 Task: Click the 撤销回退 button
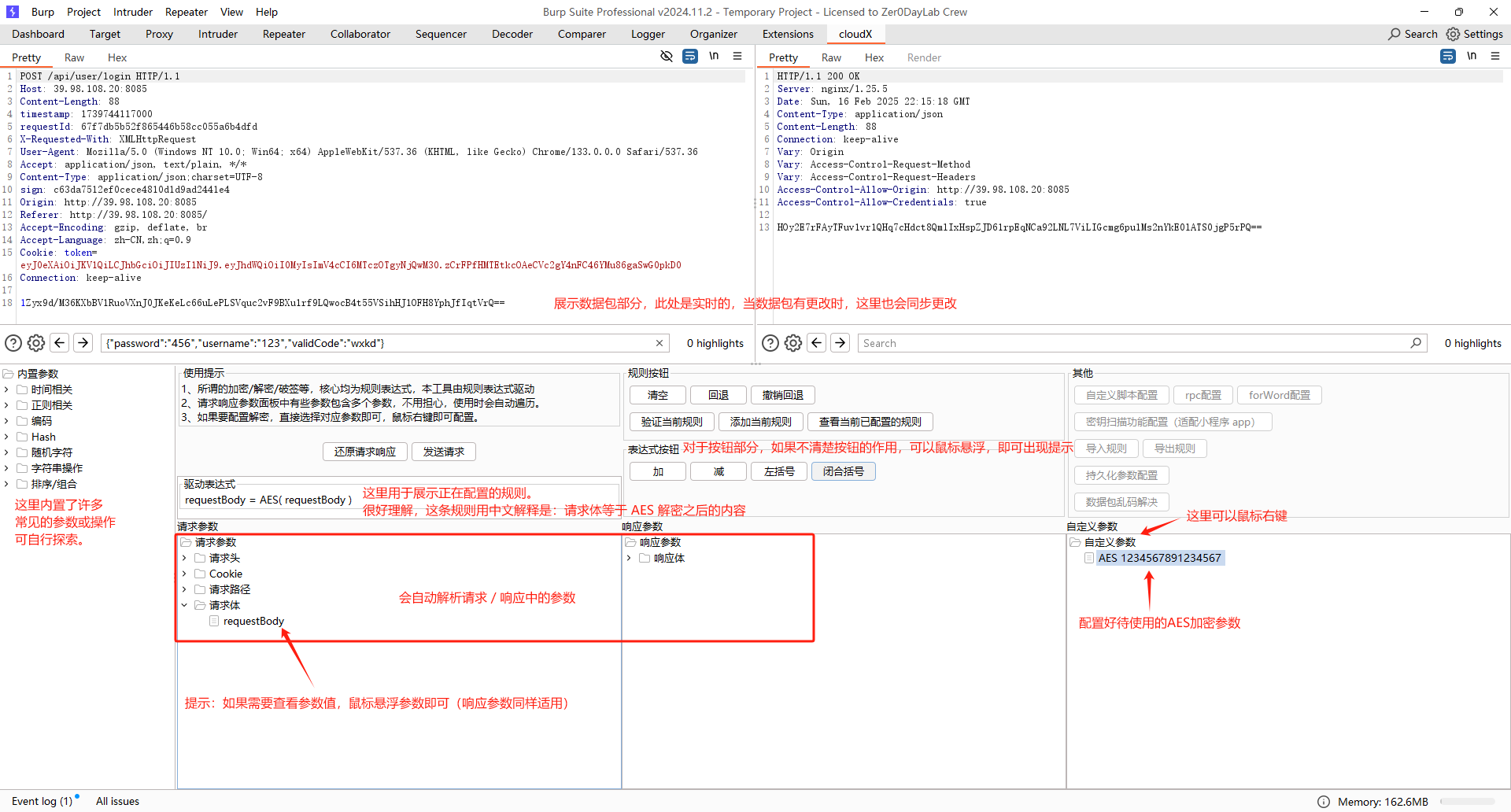pyautogui.click(x=783, y=395)
